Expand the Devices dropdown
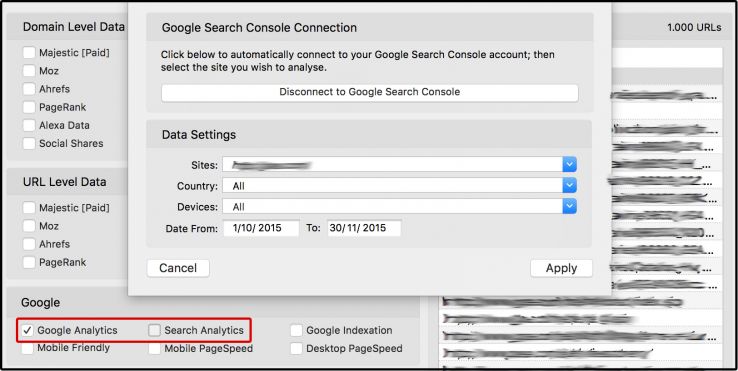738x371 pixels. click(x=400, y=206)
